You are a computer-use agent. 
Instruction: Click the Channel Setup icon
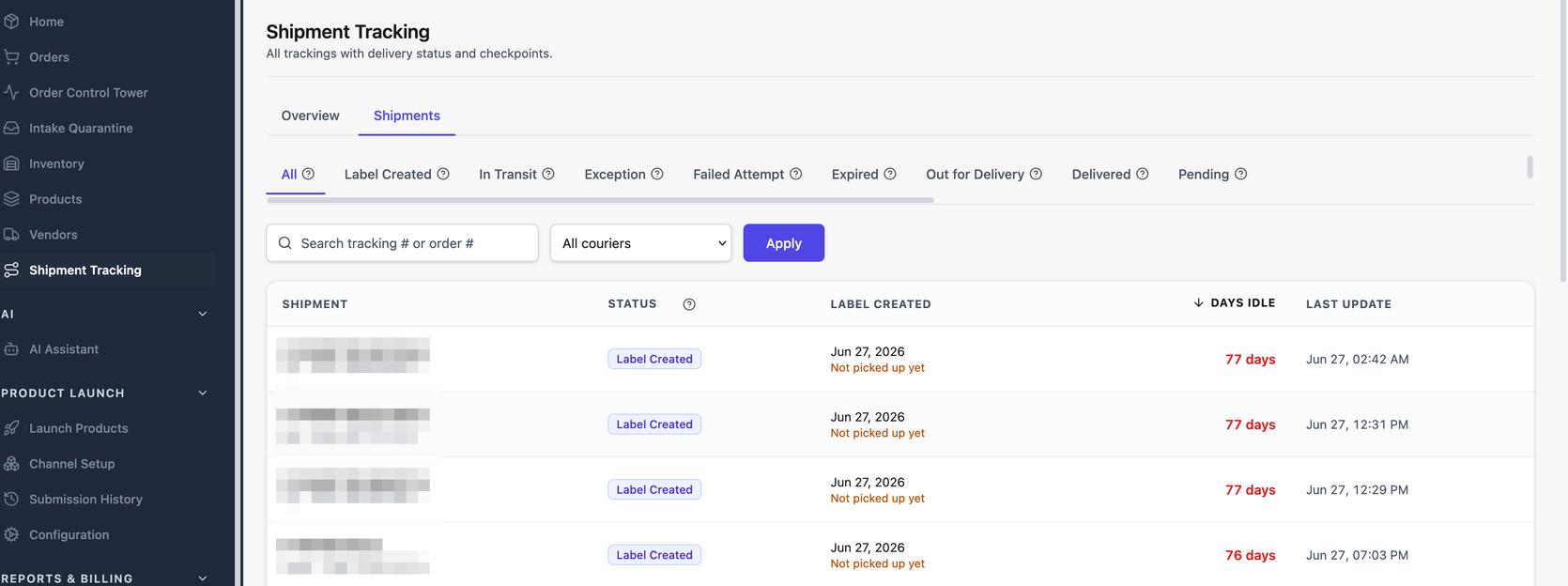pos(11,464)
